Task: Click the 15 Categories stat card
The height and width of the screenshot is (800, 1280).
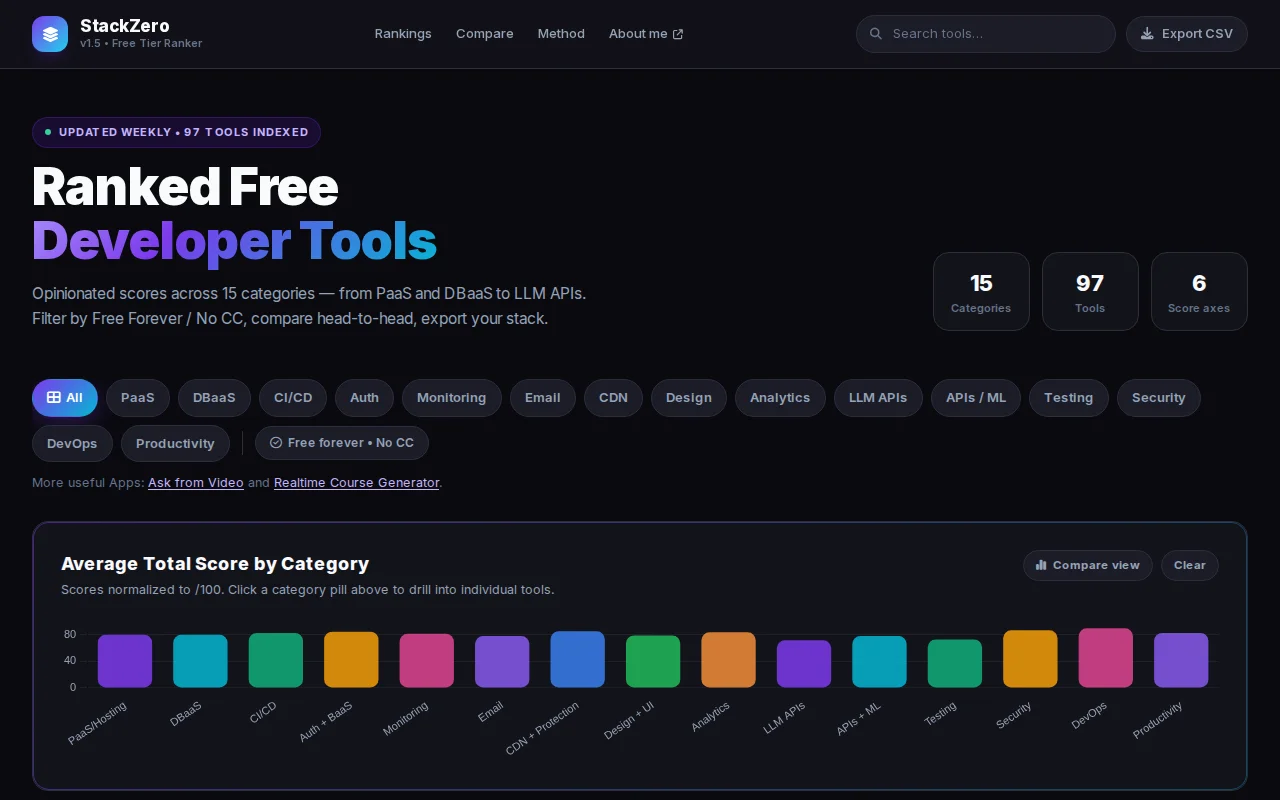Action: pyautogui.click(x=981, y=291)
